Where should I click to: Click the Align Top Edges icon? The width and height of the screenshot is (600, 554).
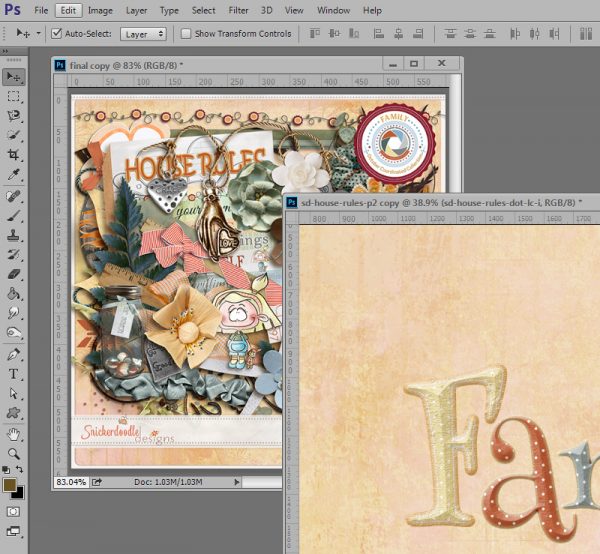315,34
